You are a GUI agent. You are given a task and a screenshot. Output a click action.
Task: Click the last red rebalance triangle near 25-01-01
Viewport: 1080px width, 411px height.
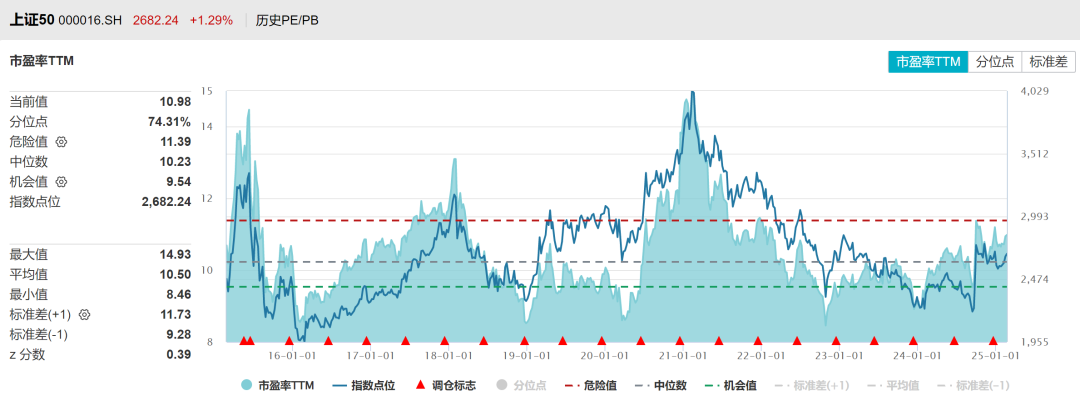992,341
